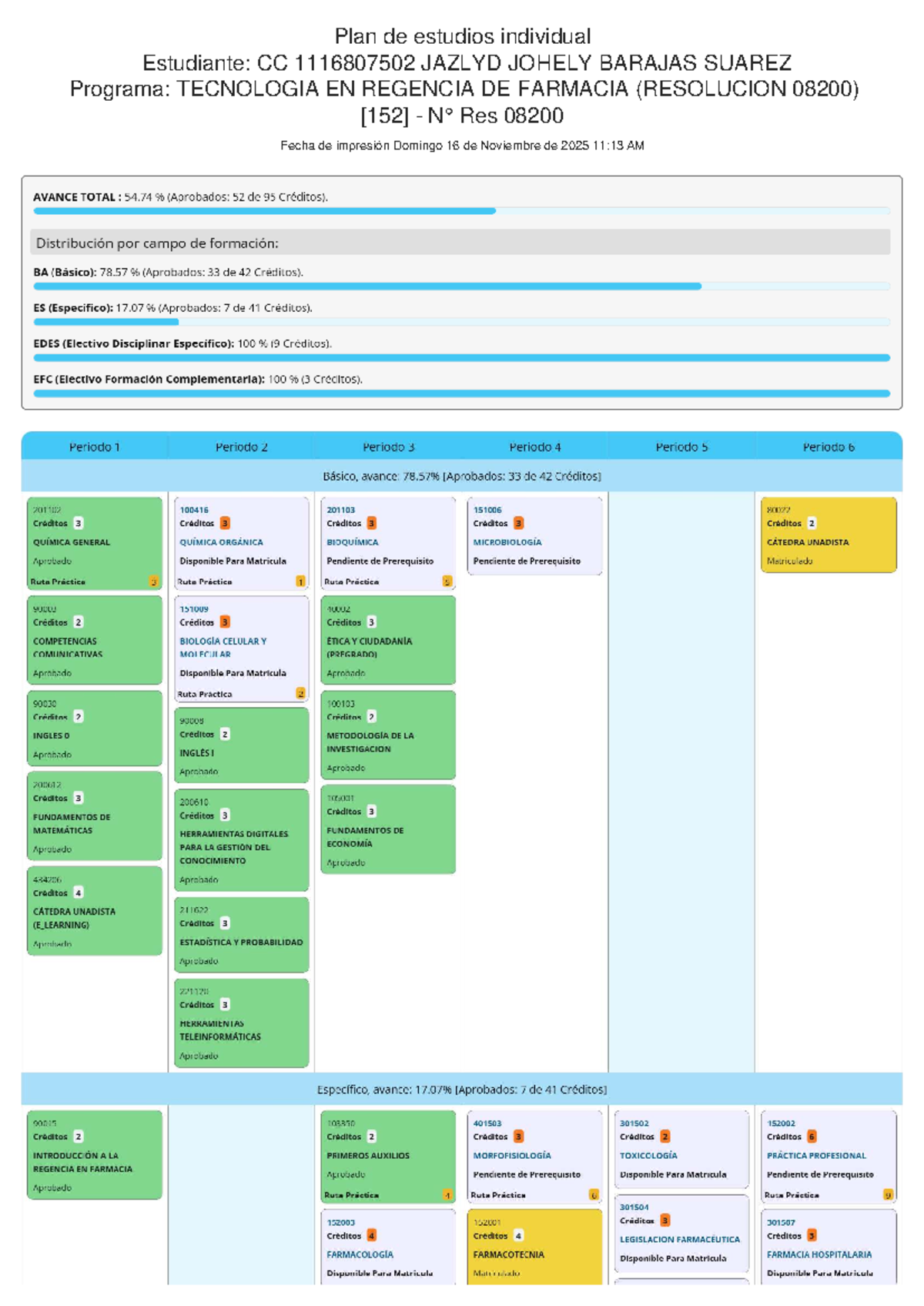The image size is (924, 1306).
Task: Click the credits badge 4 on Cátedra Unadista (E_Learning)
Action: click(x=79, y=893)
